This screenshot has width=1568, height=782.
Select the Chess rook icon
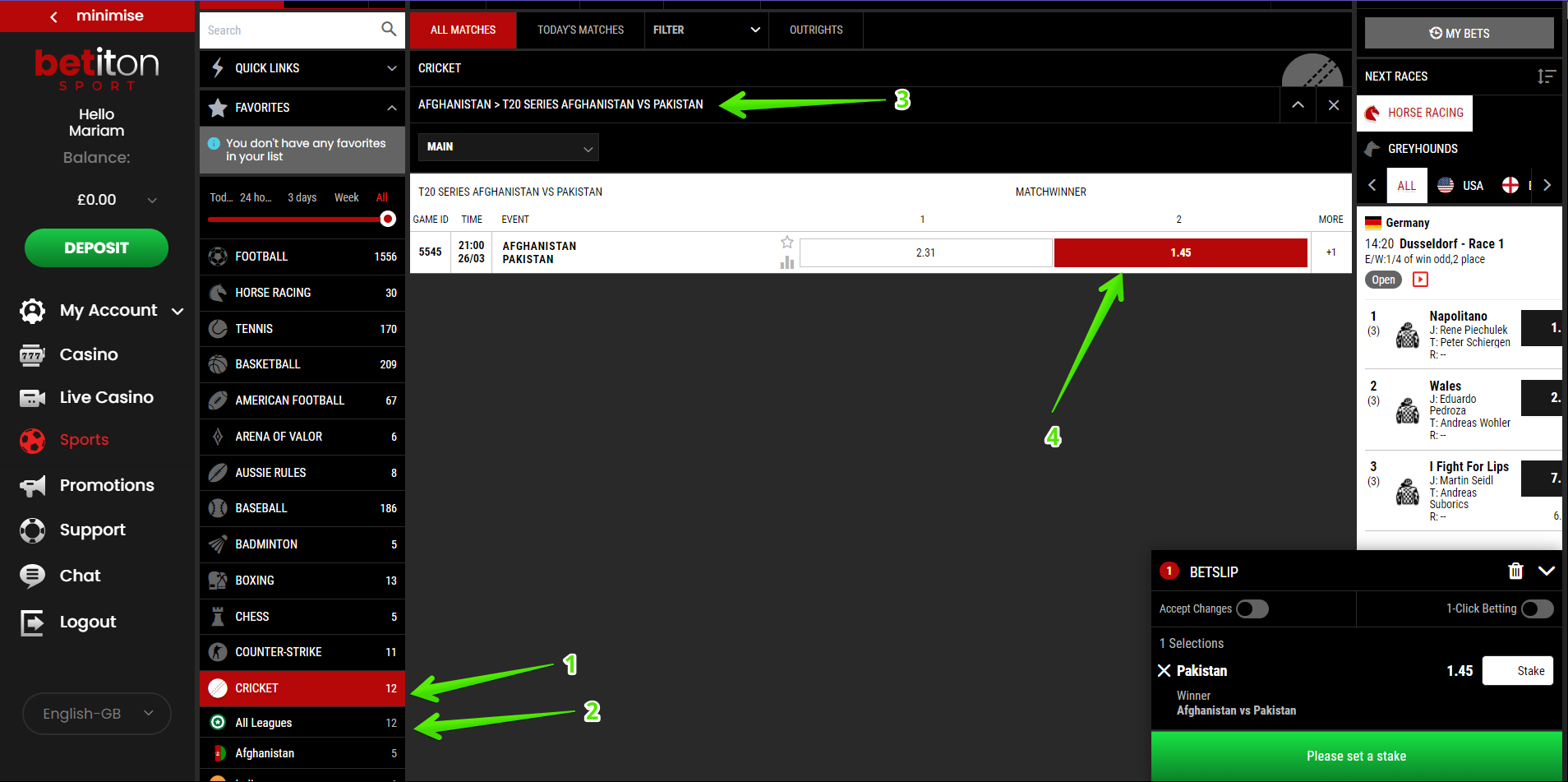click(x=218, y=617)
